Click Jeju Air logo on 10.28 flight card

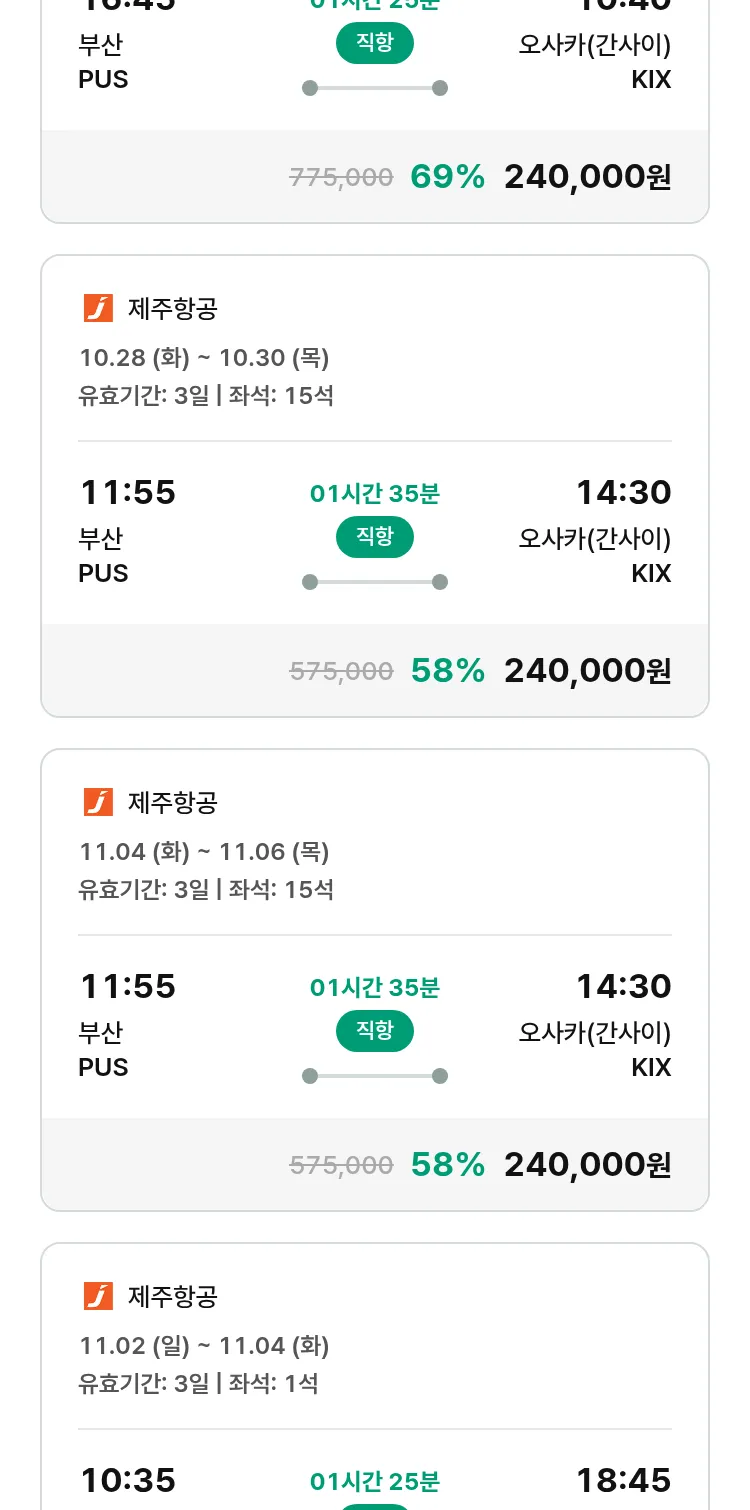coord(98,309)
